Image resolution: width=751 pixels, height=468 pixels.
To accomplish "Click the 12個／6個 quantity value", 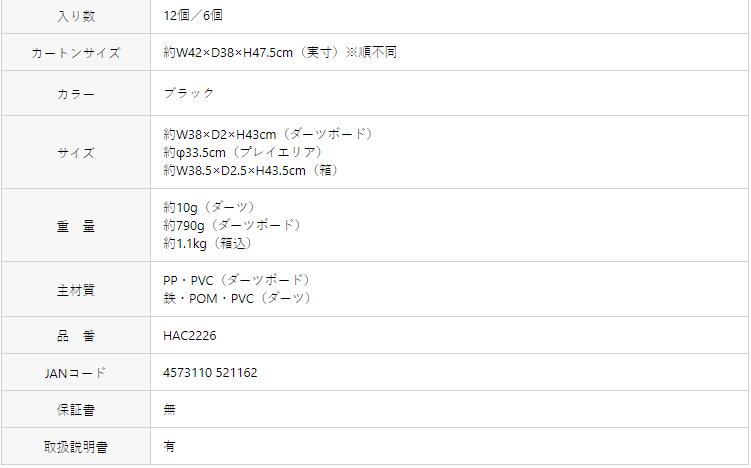I will point(193,16).
